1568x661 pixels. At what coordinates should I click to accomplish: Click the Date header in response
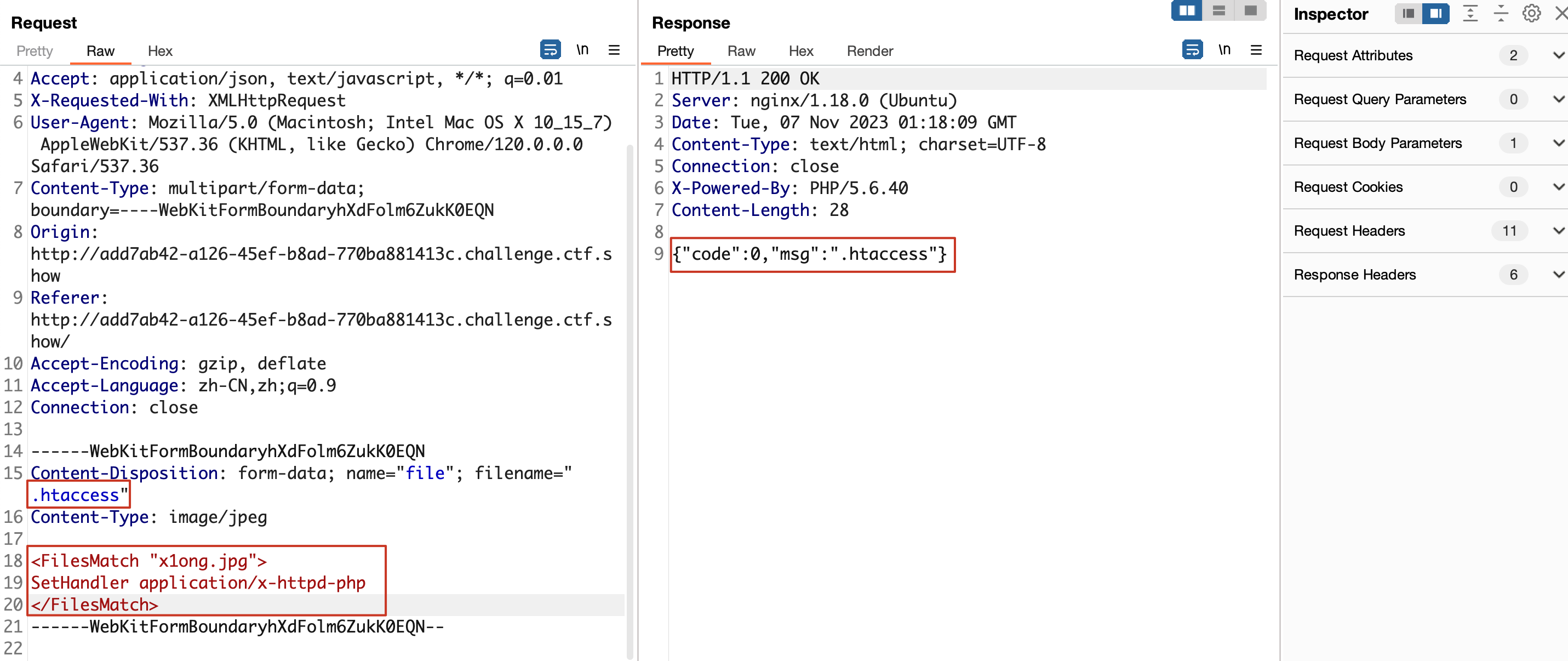(x=843, y=122)
